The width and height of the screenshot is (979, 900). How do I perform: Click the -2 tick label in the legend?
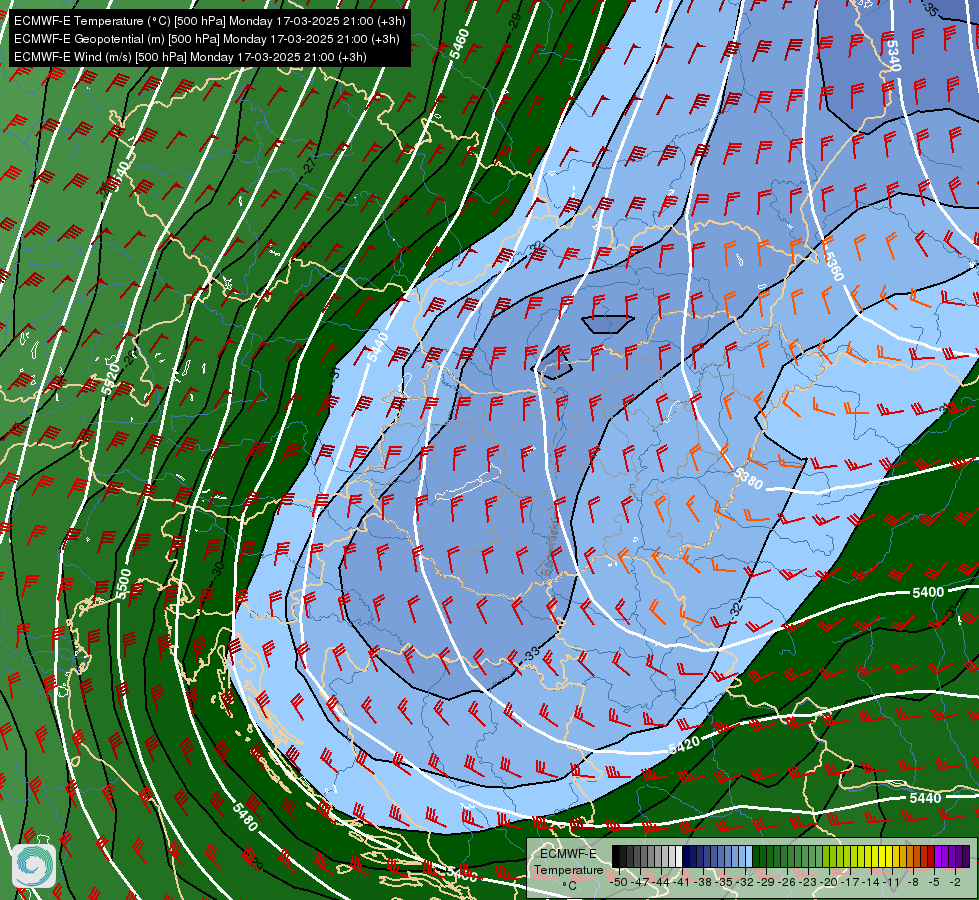pyautogui.click(x=955, y=883)
